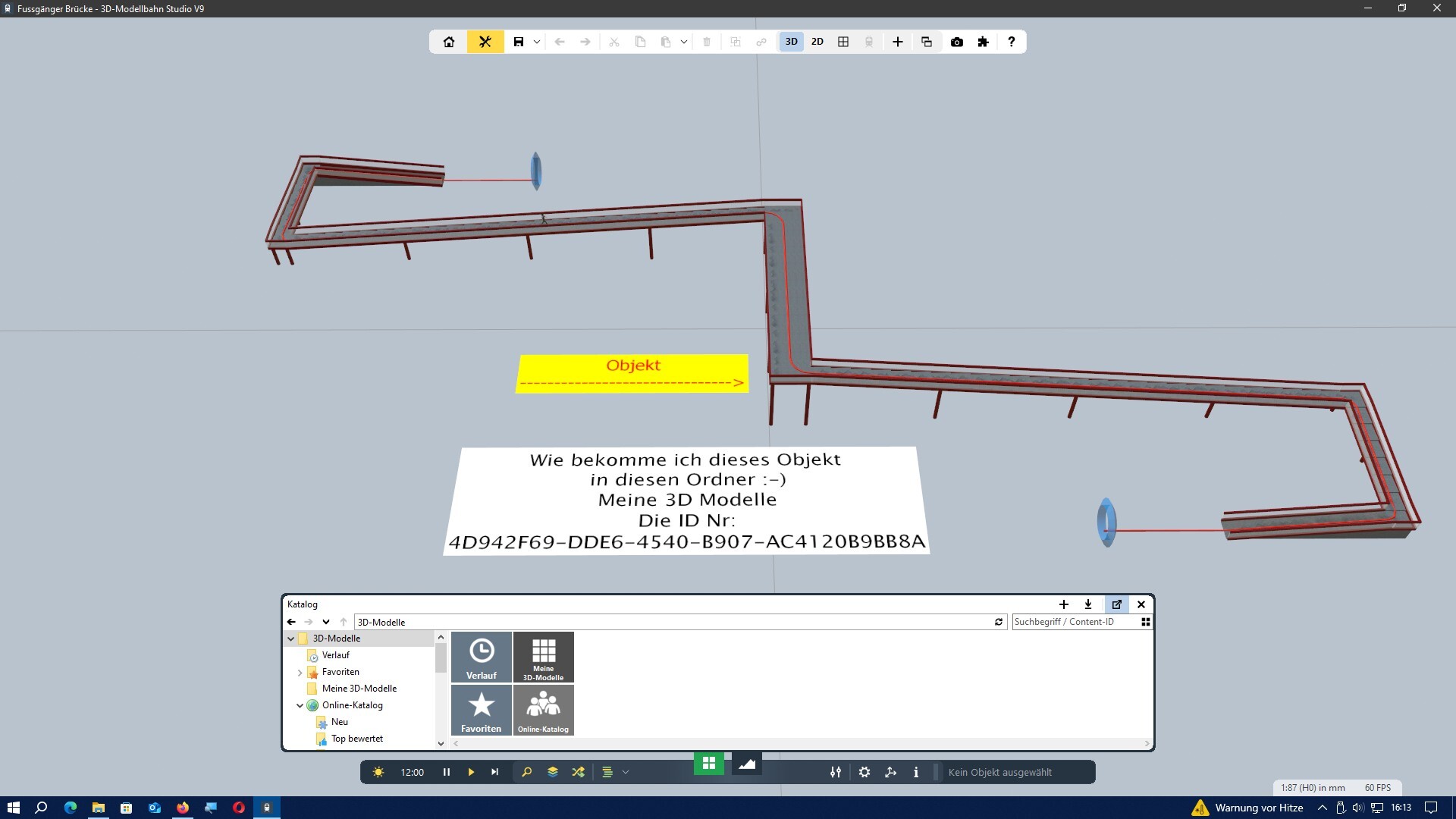This screenshot has height=819, width=1456.
Task: Select Meine 3D-Modelle in the folder tree
Action: (x=359, y=689)
